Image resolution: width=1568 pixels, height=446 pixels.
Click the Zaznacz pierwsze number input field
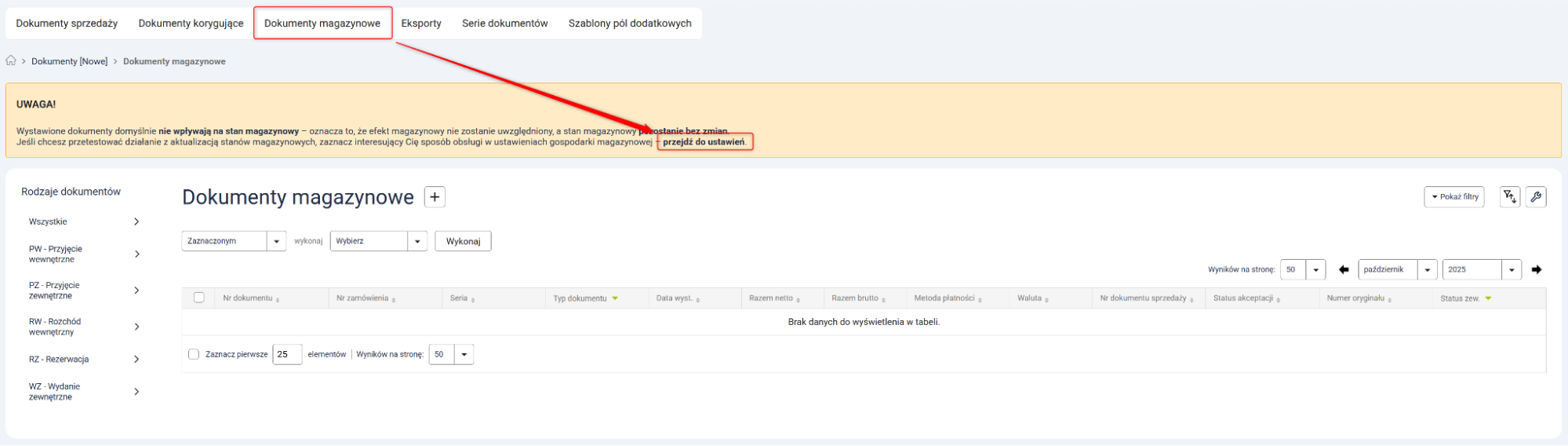(x=287, y=354)
